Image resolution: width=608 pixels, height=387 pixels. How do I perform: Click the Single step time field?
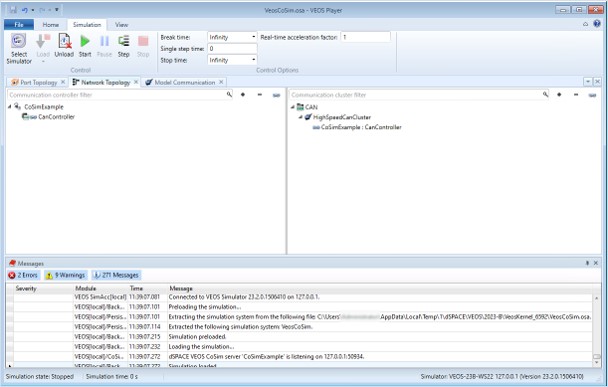[232, 48]
